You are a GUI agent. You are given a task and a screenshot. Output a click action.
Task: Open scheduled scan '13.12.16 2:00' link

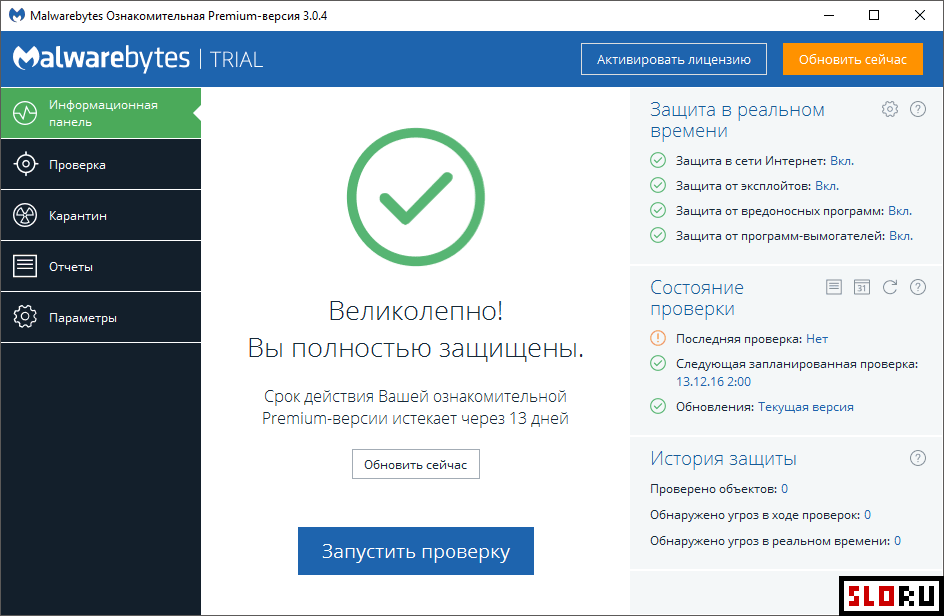pos(713,381)
